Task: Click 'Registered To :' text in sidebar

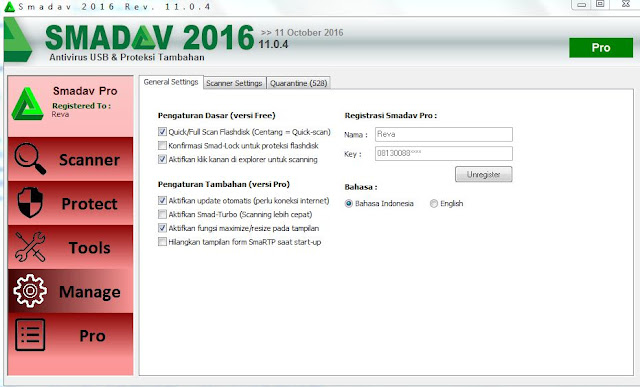Action: click(81, 106)
